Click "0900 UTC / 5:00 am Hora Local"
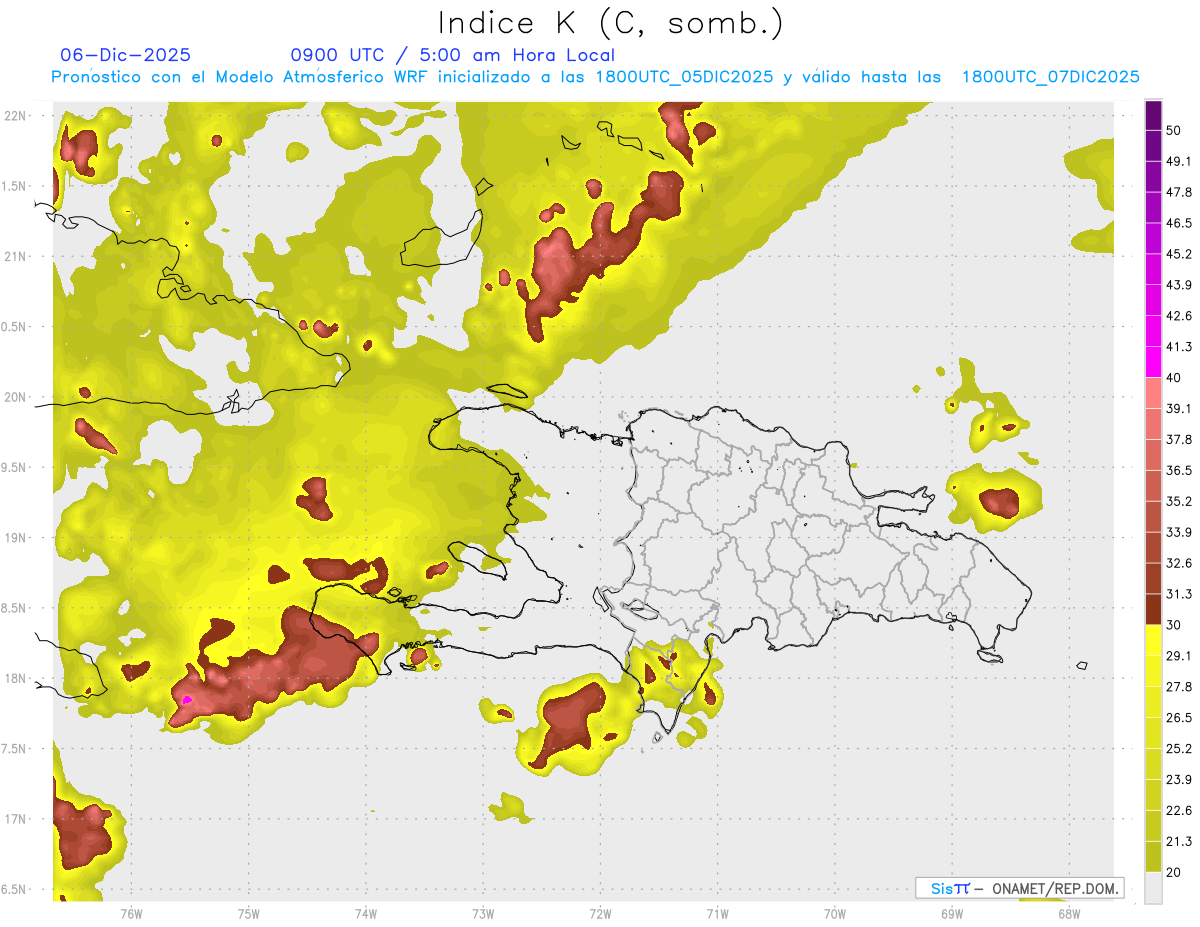 (x=452, y=55)
